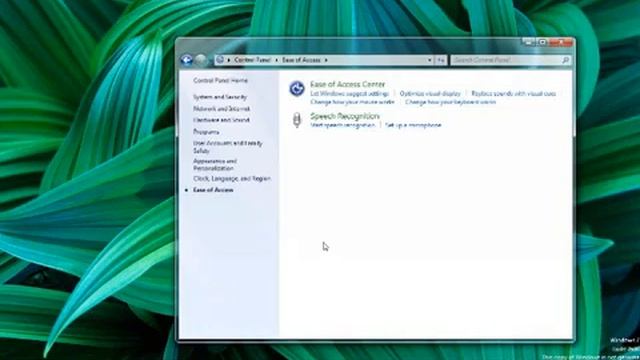640x360 pixels.
Task: Open User Accounts and Family Safety
Action: coord(228,147)
